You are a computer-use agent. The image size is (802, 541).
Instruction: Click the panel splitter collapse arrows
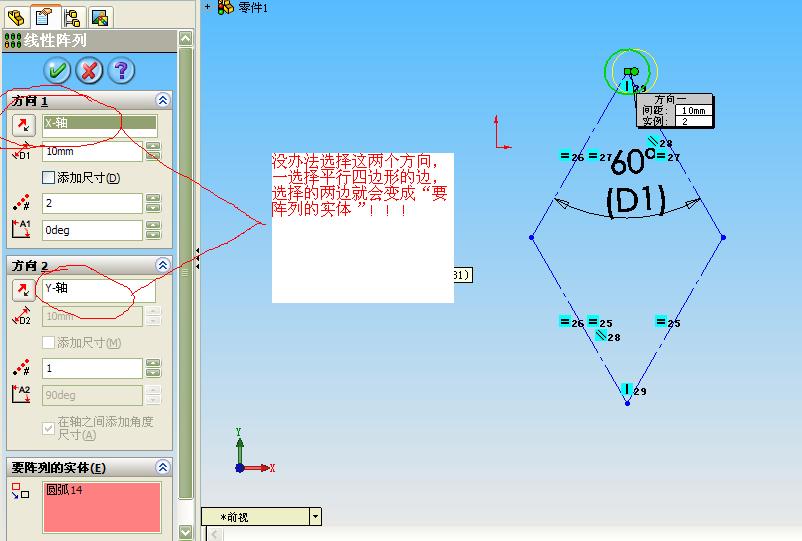point(197,259)
